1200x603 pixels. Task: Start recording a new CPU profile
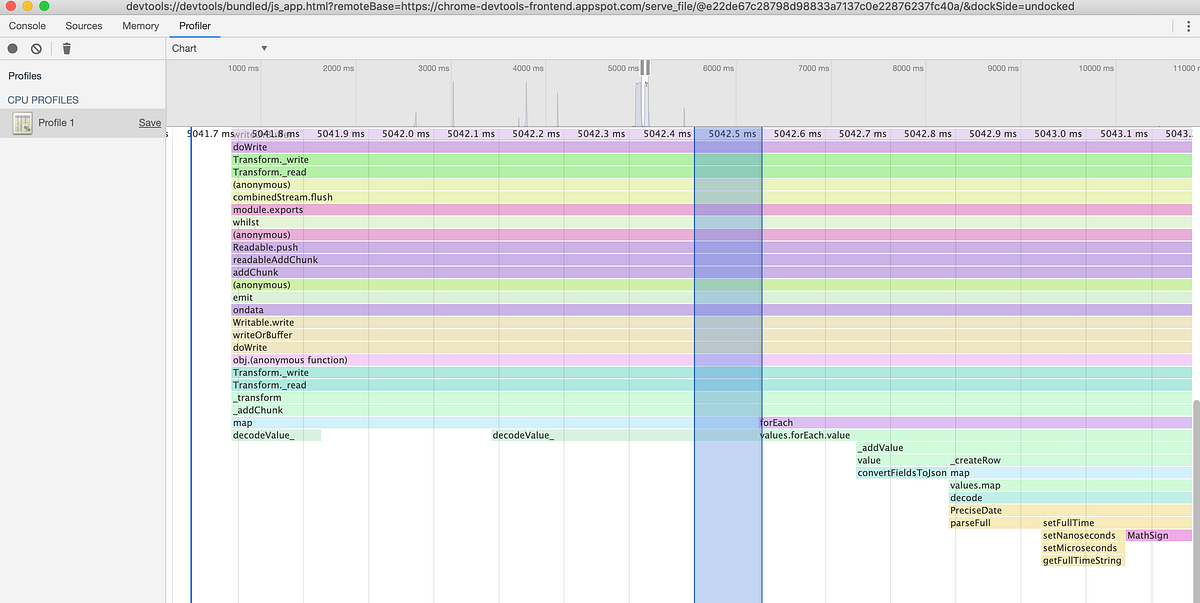(x=11, y=47)
